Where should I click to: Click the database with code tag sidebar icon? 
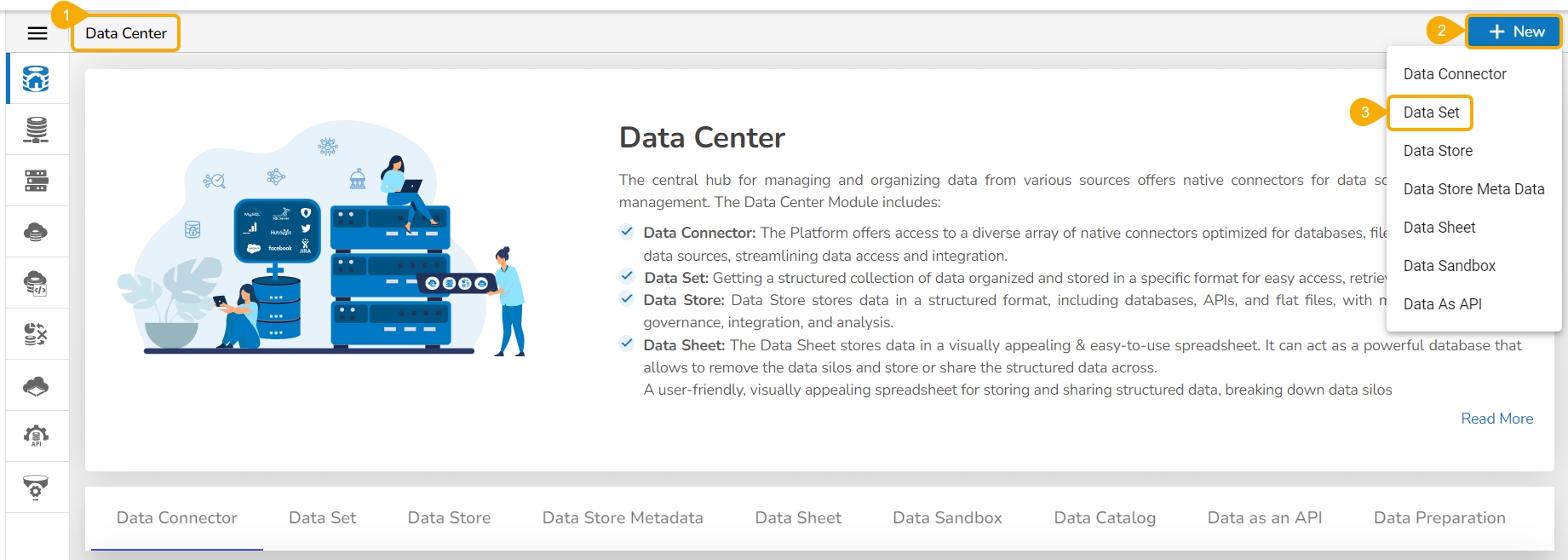(36, 283)
